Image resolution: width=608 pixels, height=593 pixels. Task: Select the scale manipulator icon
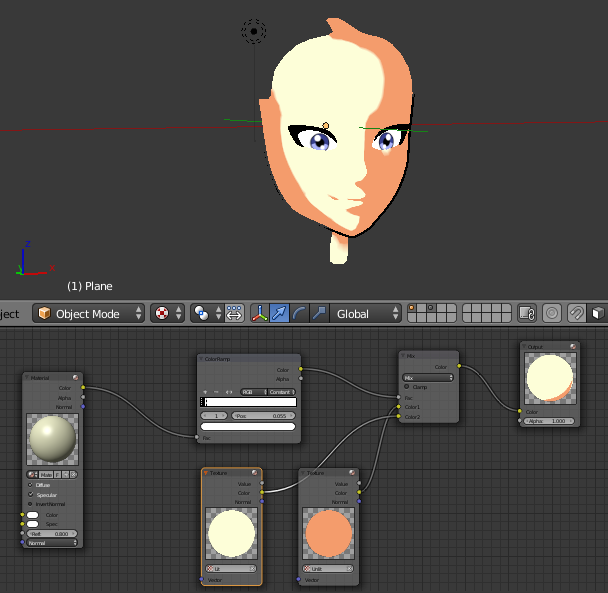click(x=320, y=313)
